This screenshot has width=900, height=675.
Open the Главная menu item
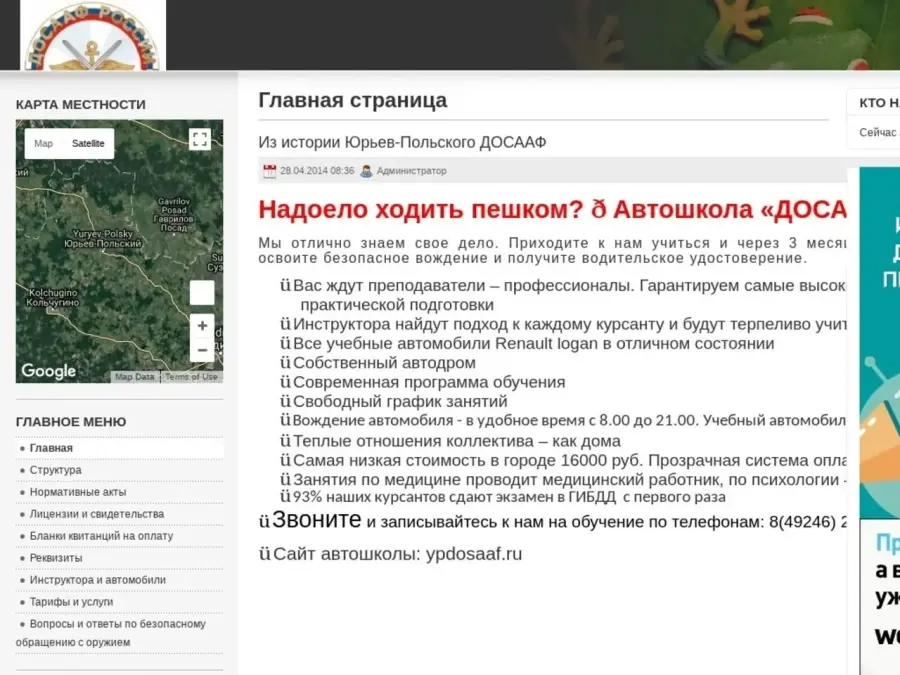[x=51, y=448]
